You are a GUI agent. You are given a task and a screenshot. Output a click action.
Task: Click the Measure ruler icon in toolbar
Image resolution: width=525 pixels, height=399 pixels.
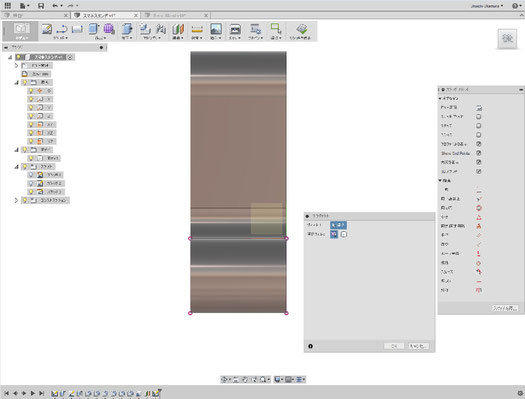click(197, 29)
